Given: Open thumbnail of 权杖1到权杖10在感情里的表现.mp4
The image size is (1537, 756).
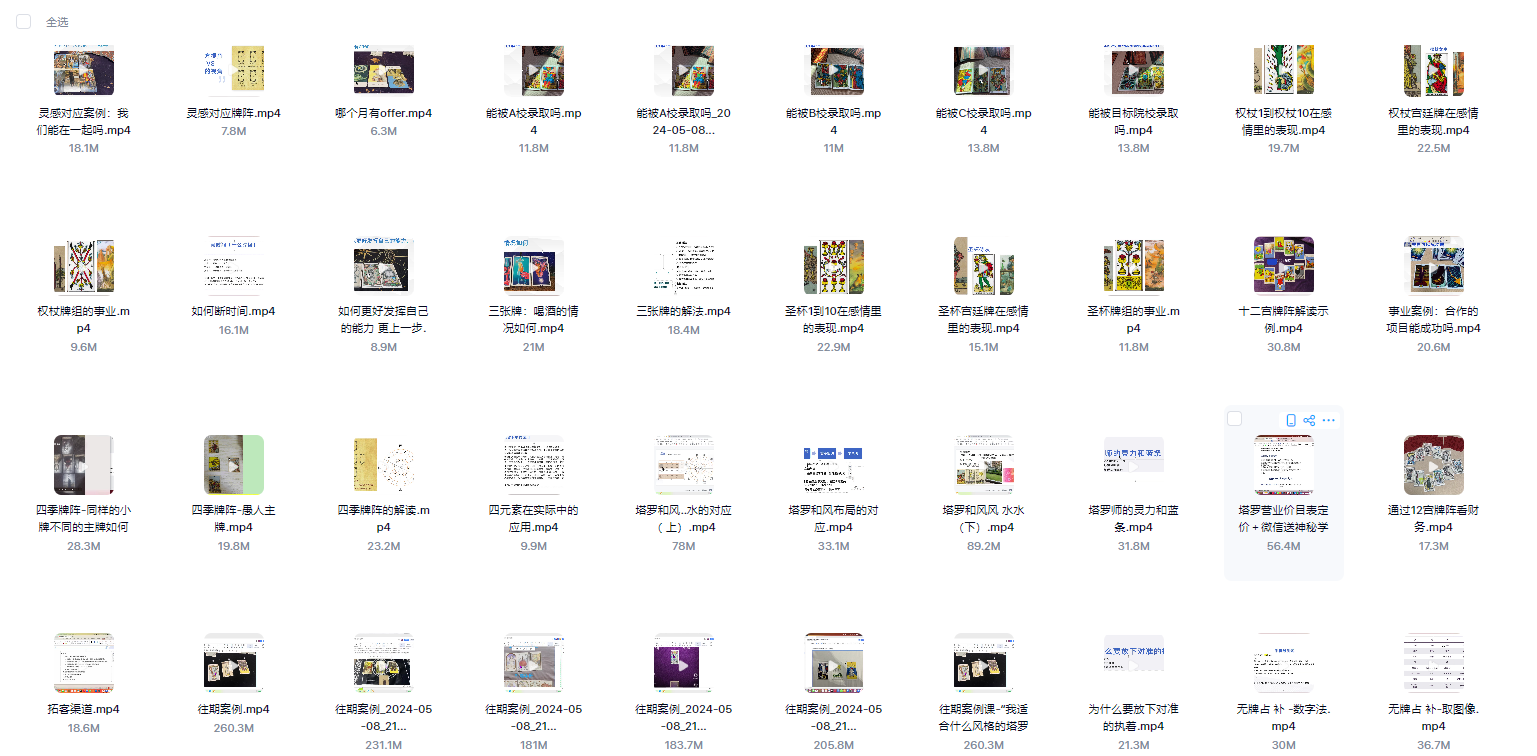Looking at the screenshot, I should [x=1284, y=69].
